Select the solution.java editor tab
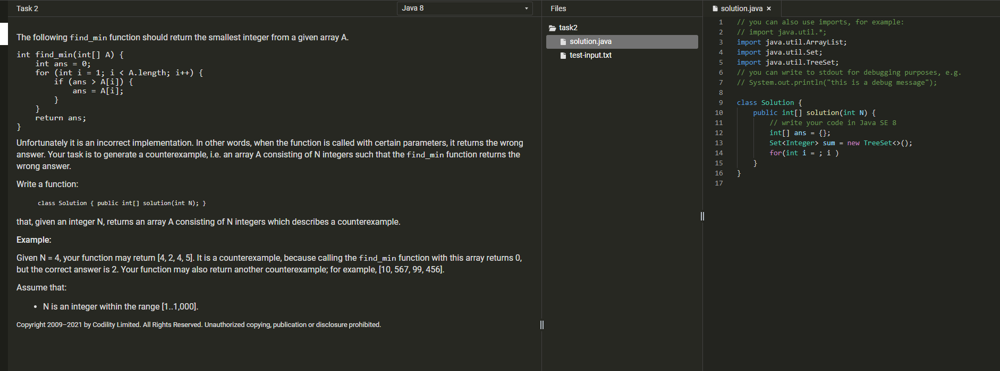The height and width of the screenshot is (371, 1000). 741,8
